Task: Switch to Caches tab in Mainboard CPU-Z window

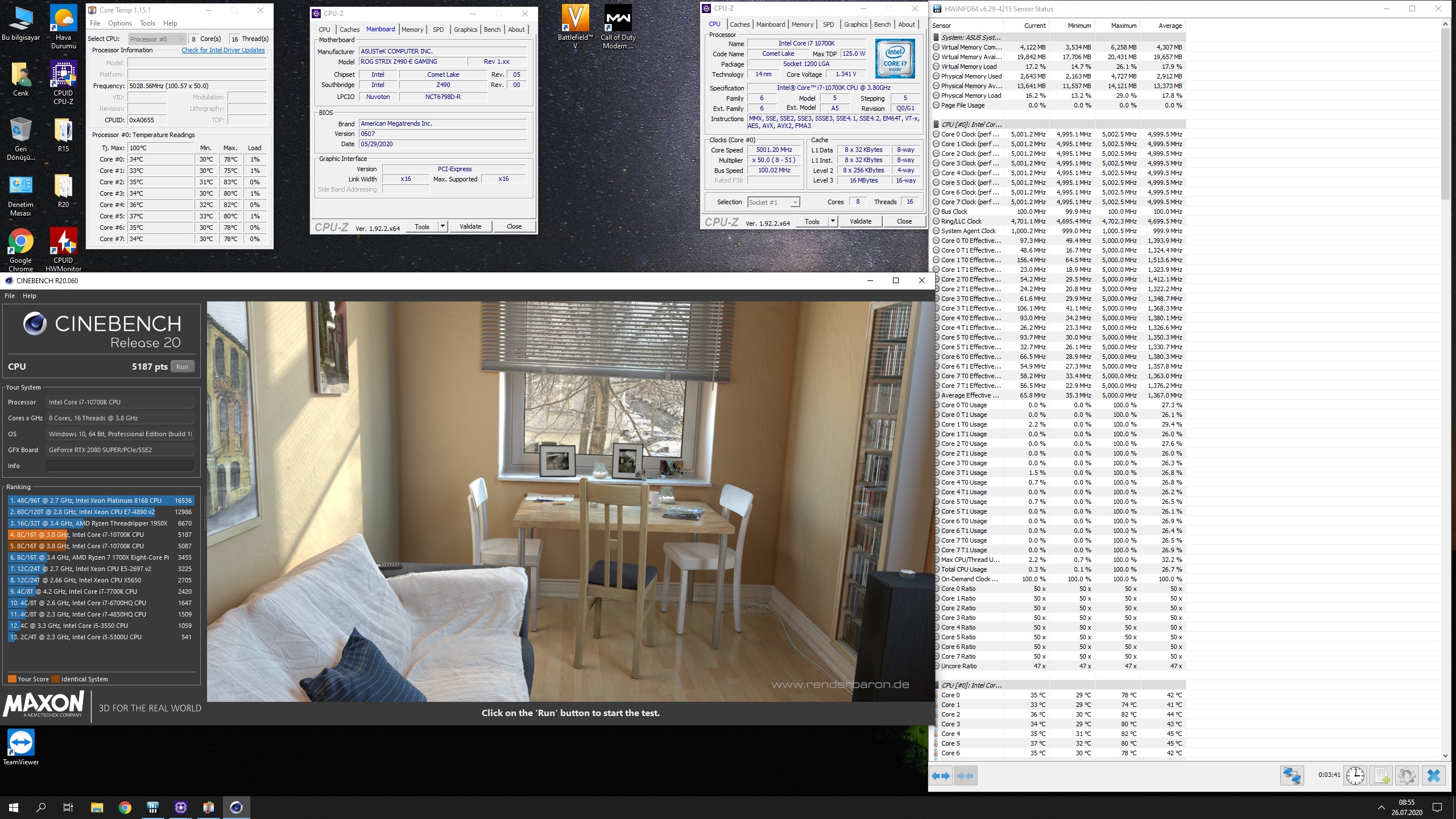Action: [x=349, y=30]
